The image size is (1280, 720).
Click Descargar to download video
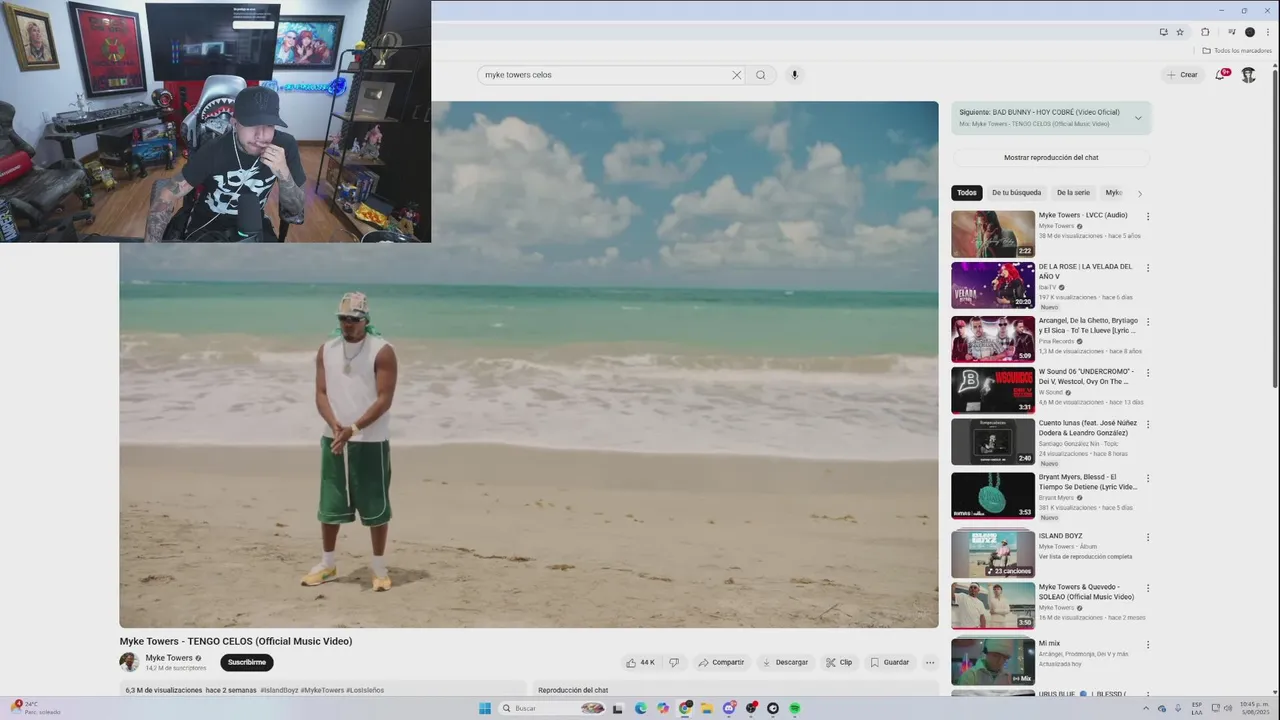(785, 662)
